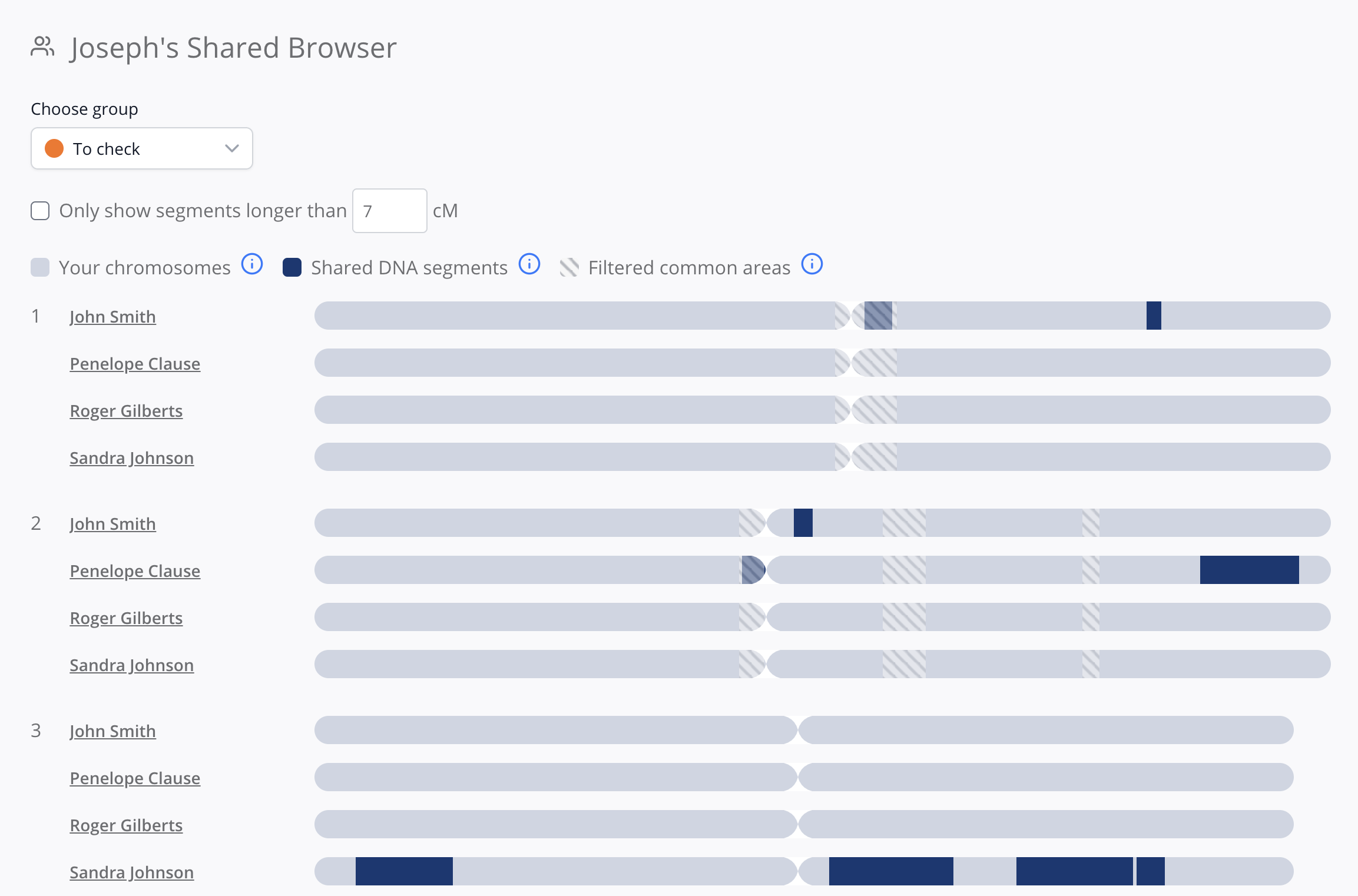Open Roger Gilberts' profile from chromosome 1
Image resolution: width=1358 pixels, height=896 pixels.
126,410
